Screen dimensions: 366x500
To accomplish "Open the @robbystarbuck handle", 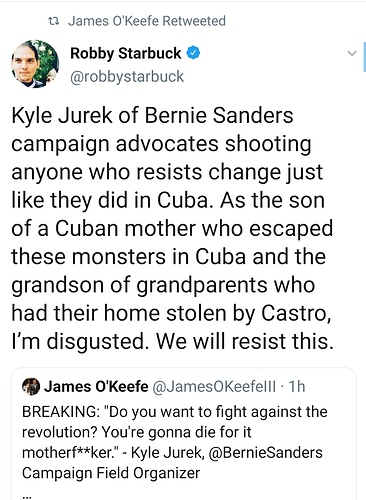I will 127,77.
